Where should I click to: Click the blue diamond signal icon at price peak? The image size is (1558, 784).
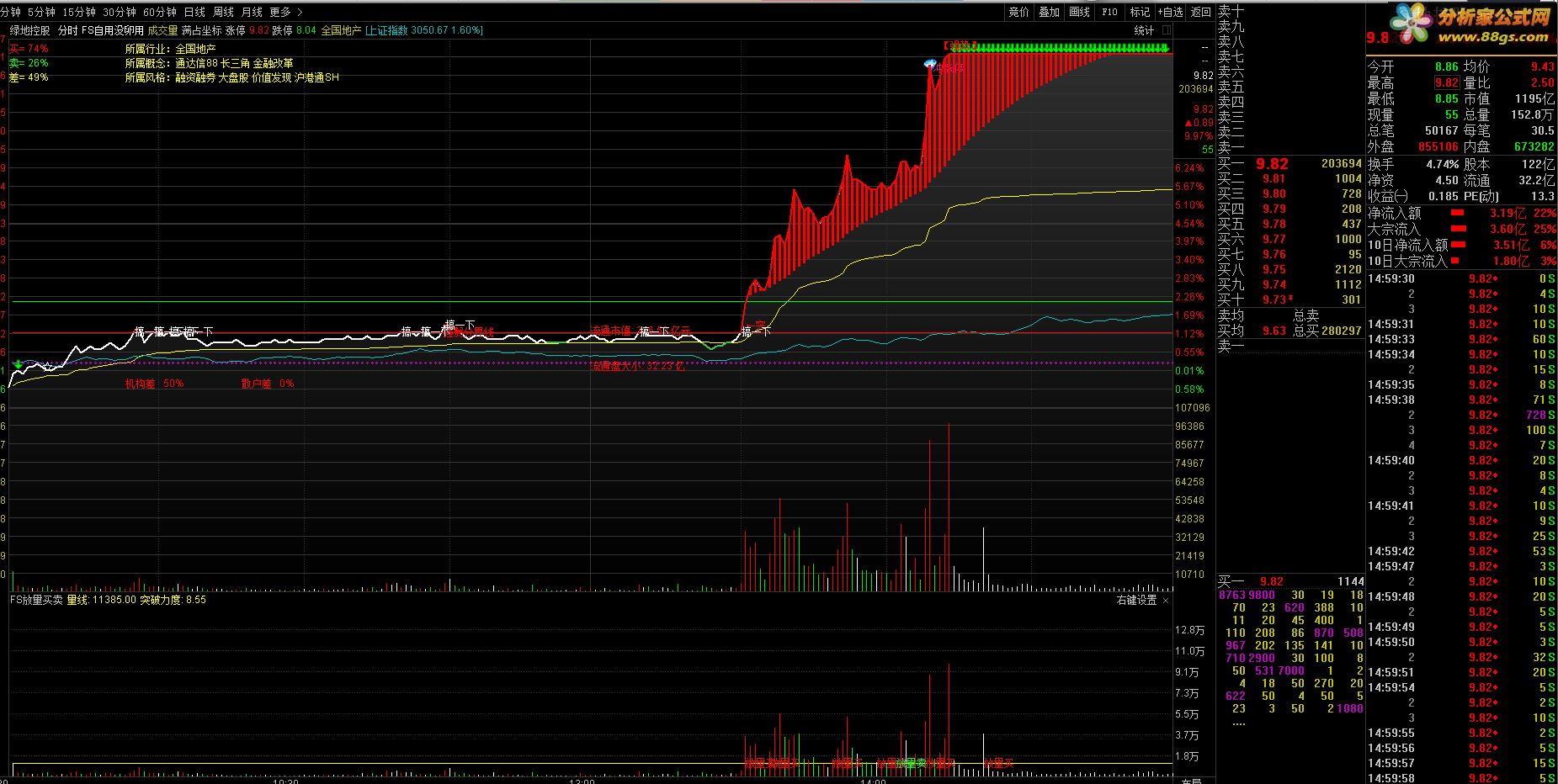[x=930, y=64]
